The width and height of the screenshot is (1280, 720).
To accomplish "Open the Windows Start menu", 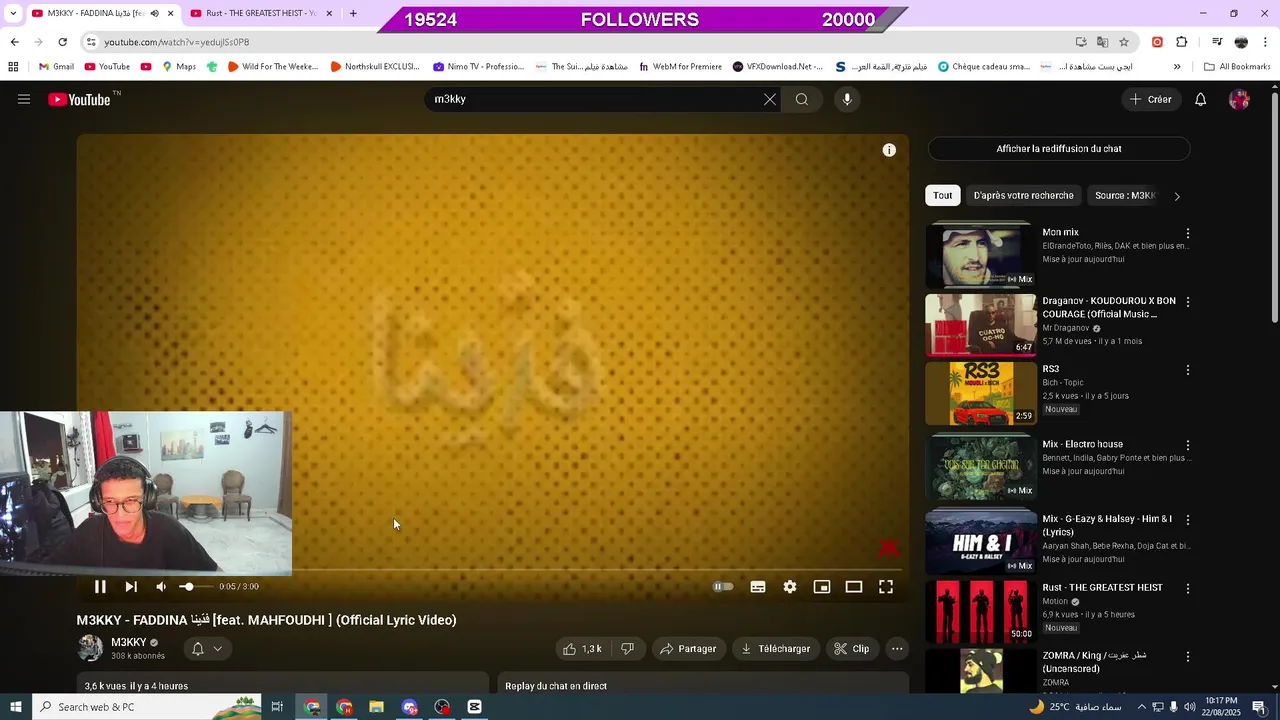I will point(16,707).
